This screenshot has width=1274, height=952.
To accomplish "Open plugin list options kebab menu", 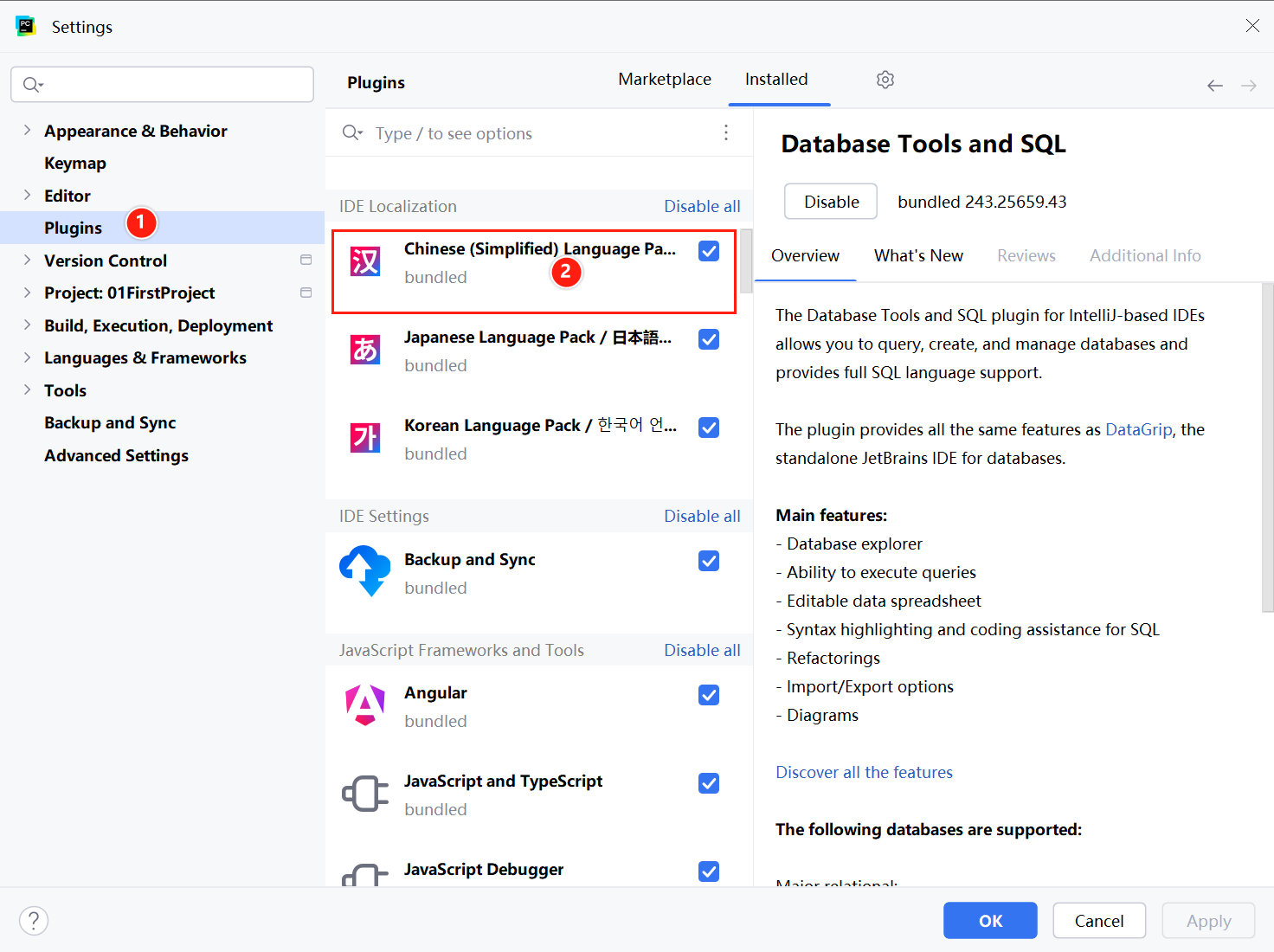I will pyautogui.click(x=725, y=132).
